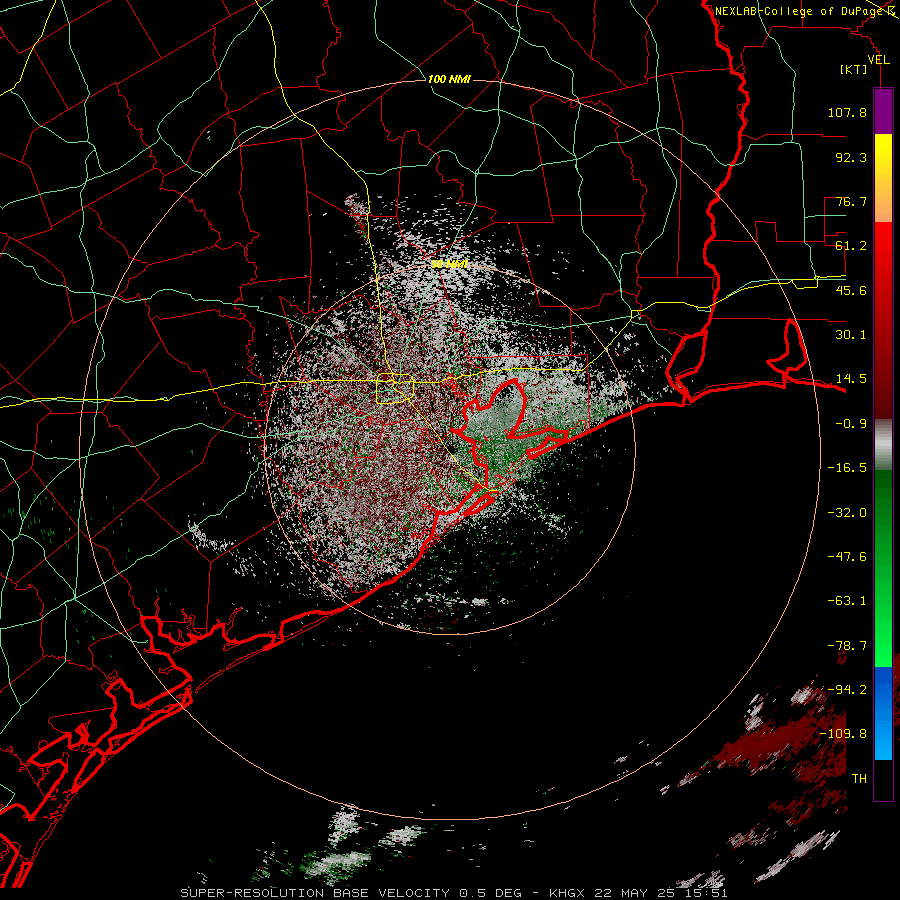The height and width of the screenshot is (900, 900).
Task: Click the 45.6 velocity scale value
Action: tap(851, 290)
